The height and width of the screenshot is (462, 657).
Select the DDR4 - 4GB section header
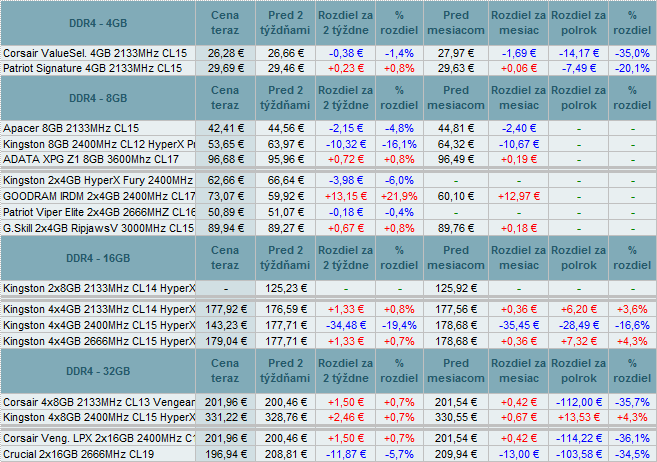(x=98, y=23)
